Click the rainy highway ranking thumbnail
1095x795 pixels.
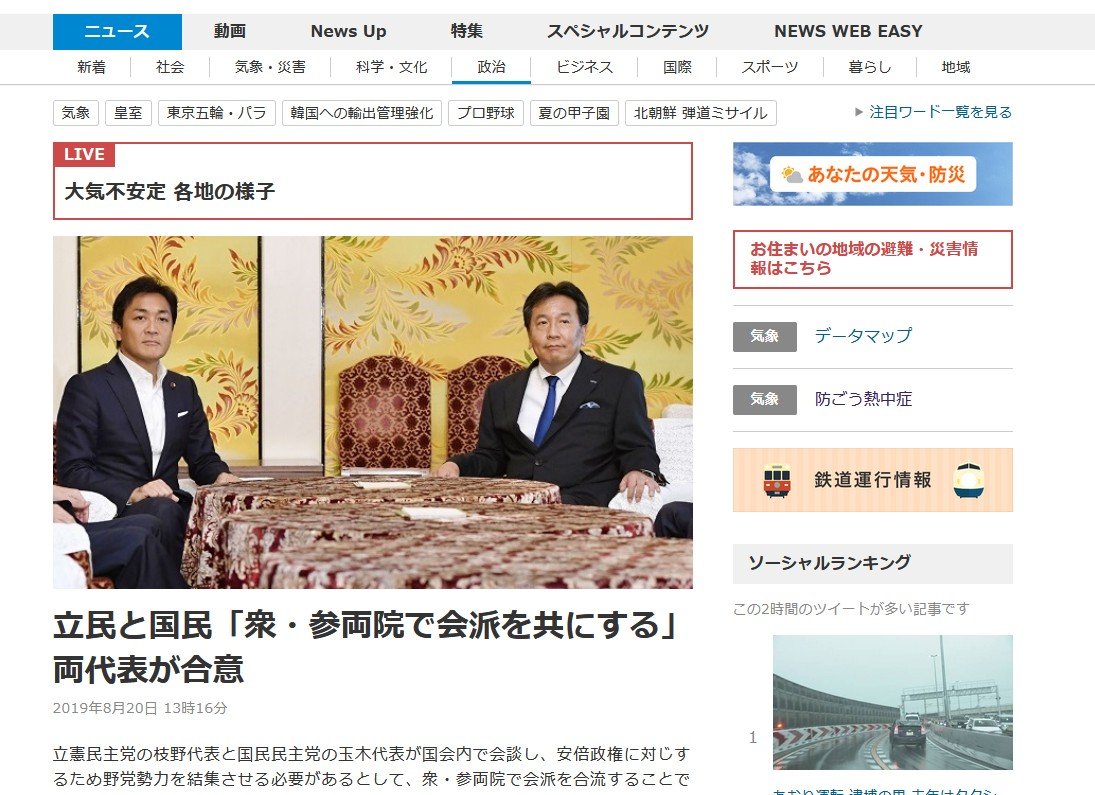point(892,702)
